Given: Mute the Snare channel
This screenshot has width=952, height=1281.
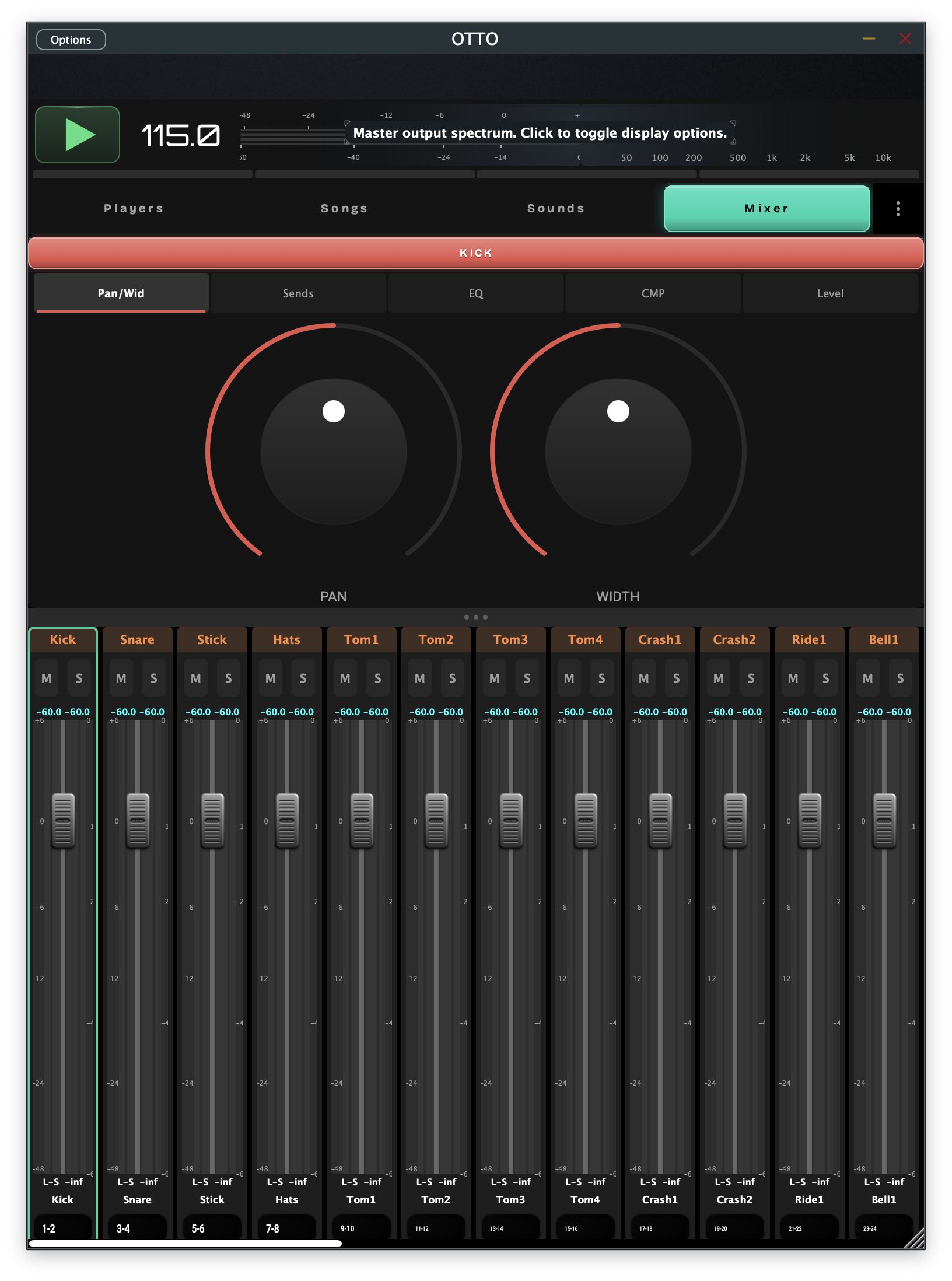Looking at the screenshot, I should (x=121, y=678).
